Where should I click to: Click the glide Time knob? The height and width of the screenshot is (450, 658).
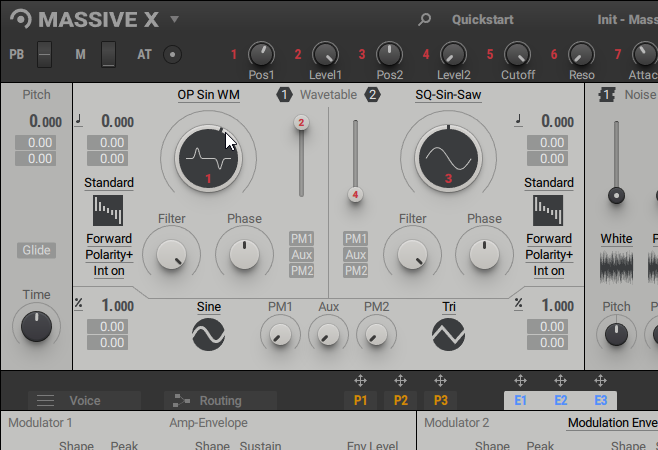[x=37, y=327]
